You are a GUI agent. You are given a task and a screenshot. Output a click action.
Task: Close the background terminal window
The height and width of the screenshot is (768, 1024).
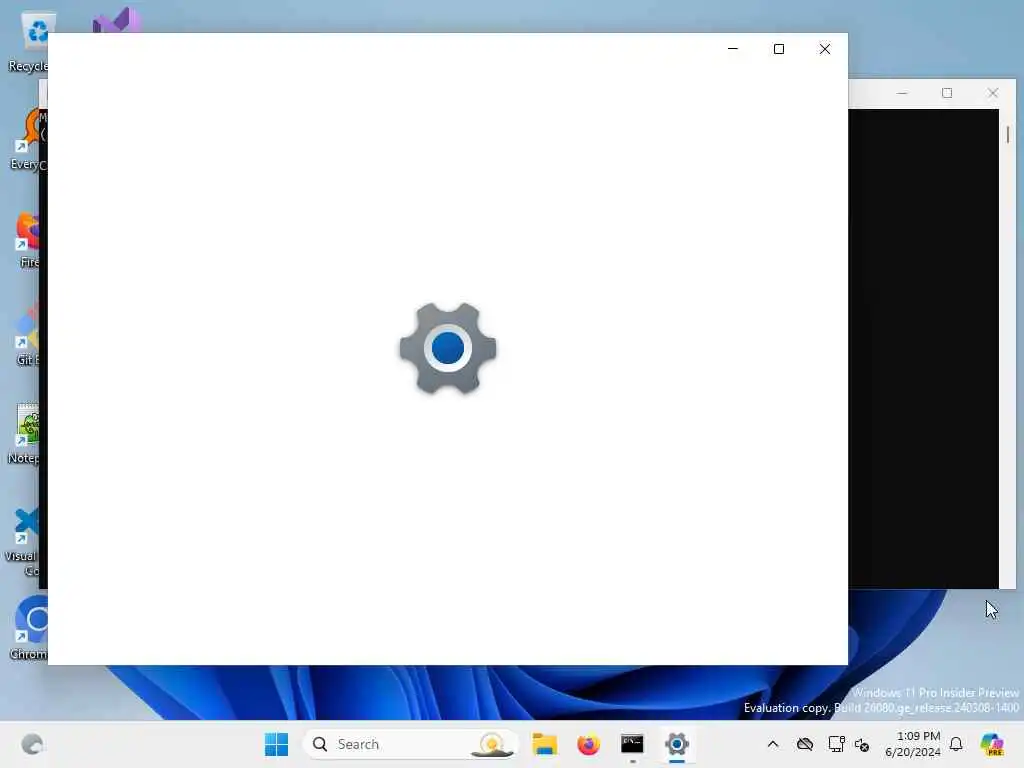click(x=993, y=93)
